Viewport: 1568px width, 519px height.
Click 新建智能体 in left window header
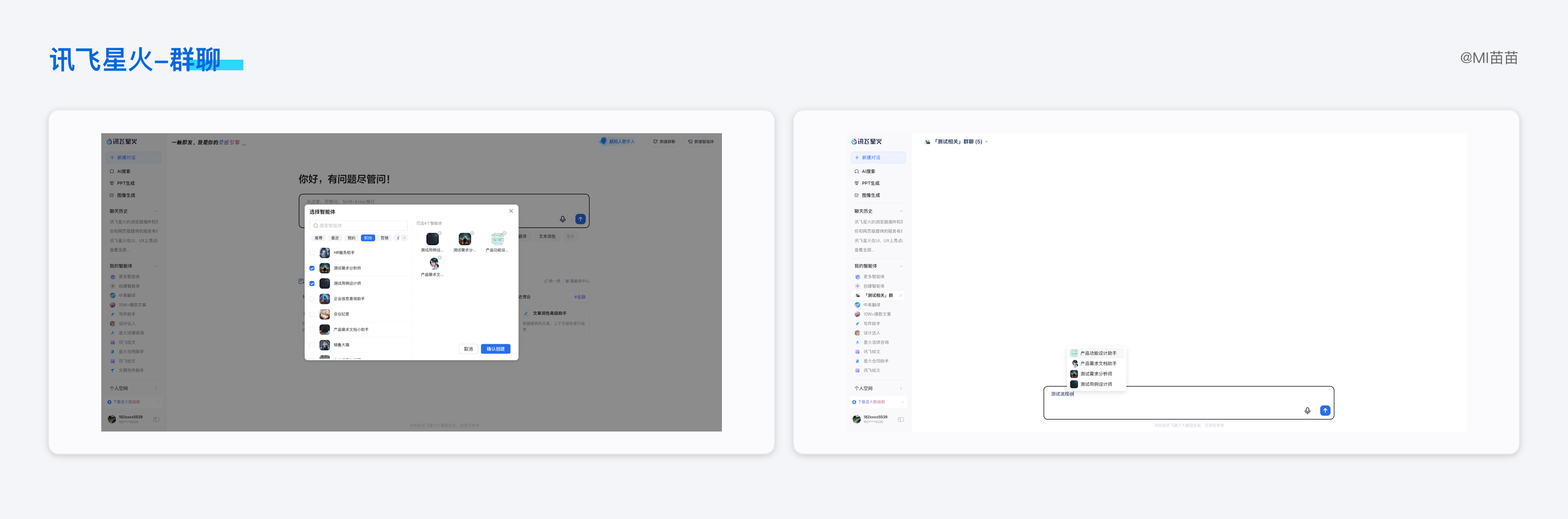(x=701, y=141)
